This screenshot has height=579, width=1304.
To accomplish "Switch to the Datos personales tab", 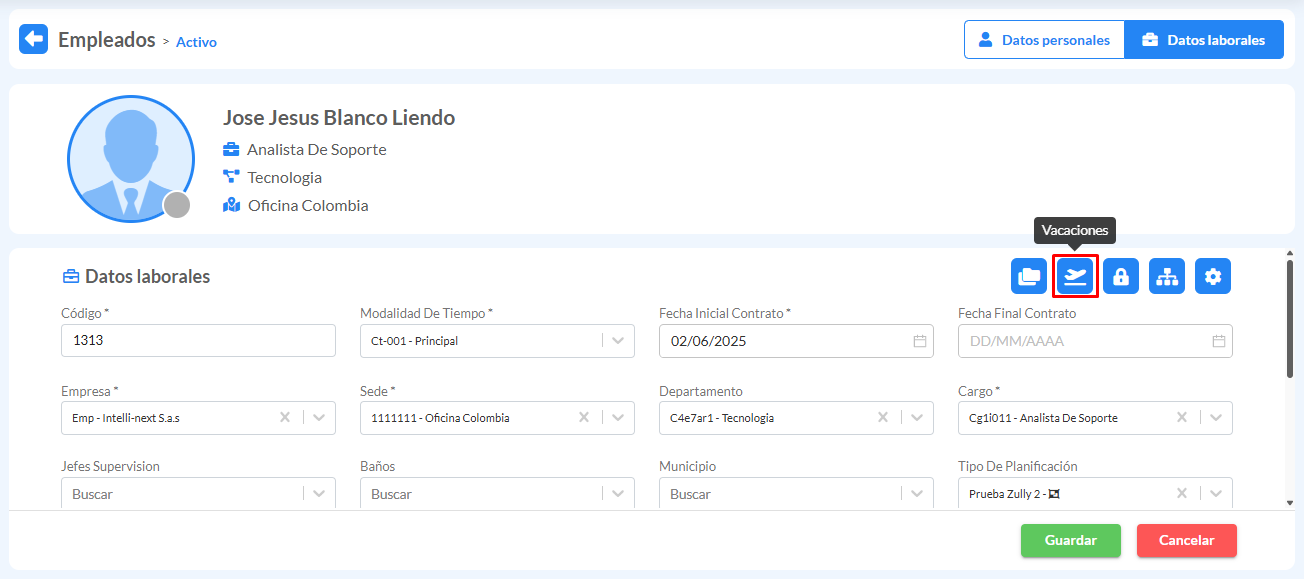I will tap(1044, 40).
